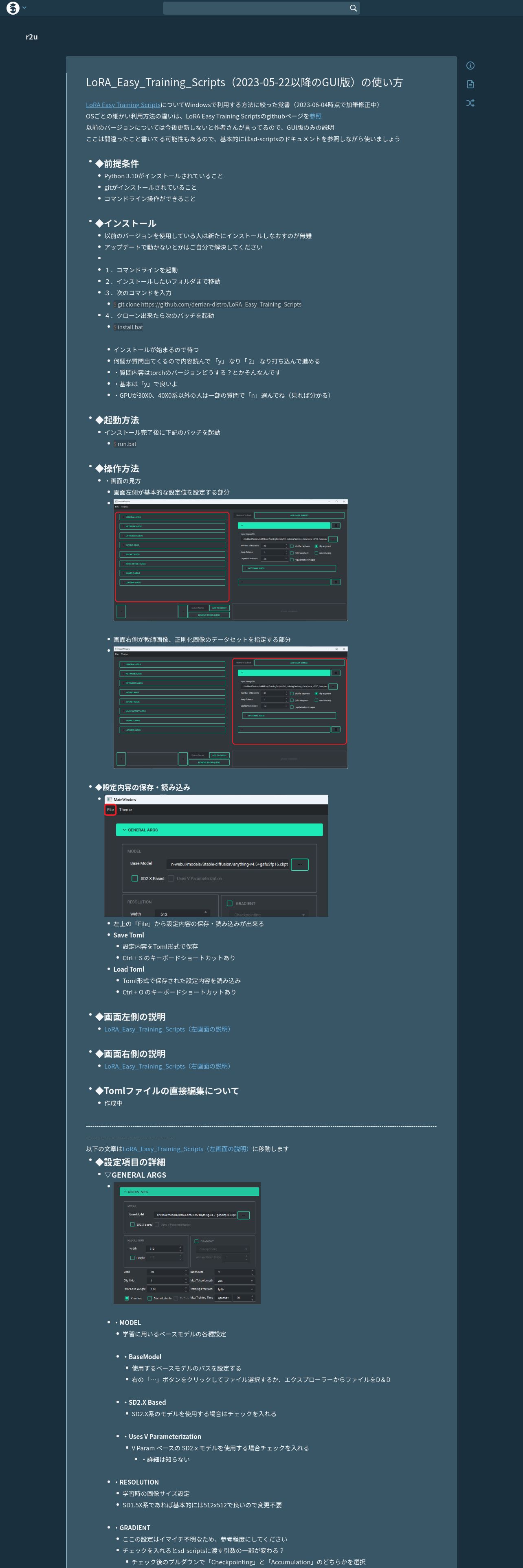Click the ◆操作方法 heading
This screenshot has width=523, height=1568.
[x=117, y=469]
